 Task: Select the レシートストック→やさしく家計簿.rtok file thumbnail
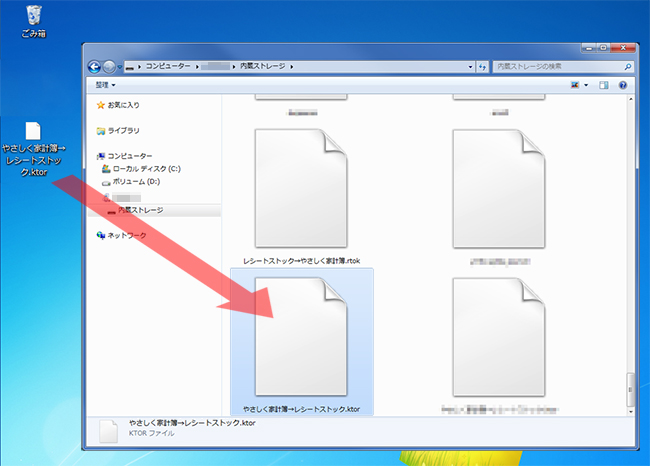[301, 188]
